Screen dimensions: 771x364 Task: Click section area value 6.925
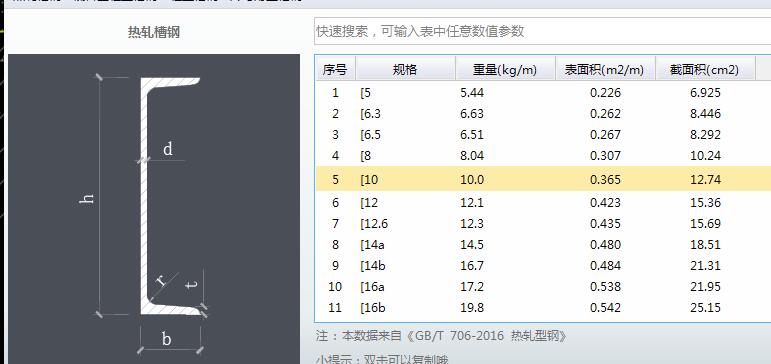tap(705, 92)
